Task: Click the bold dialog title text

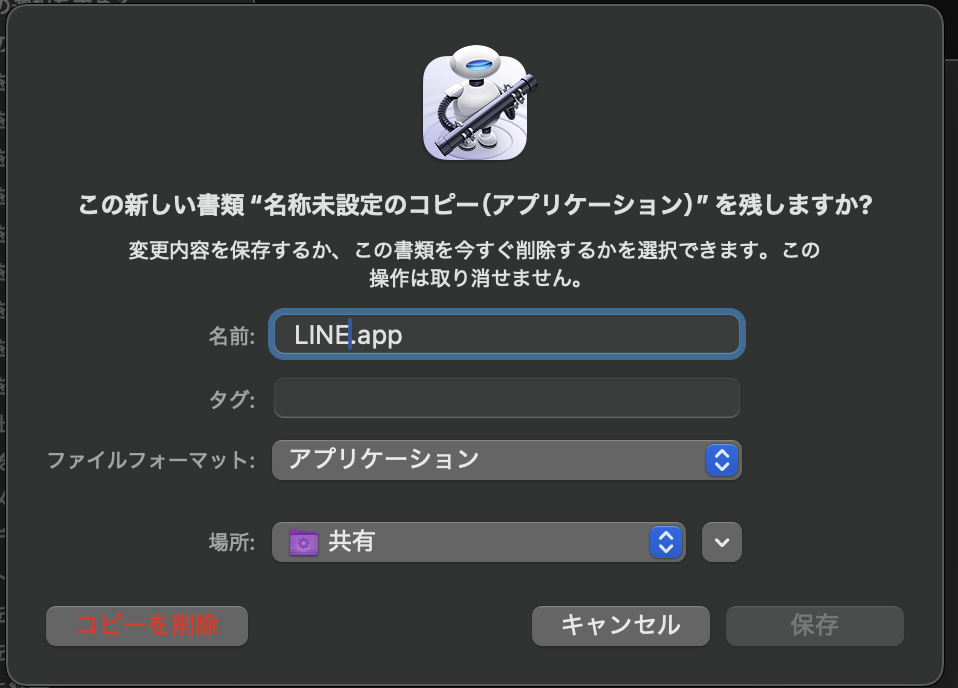Action: (x=475, y=205)
